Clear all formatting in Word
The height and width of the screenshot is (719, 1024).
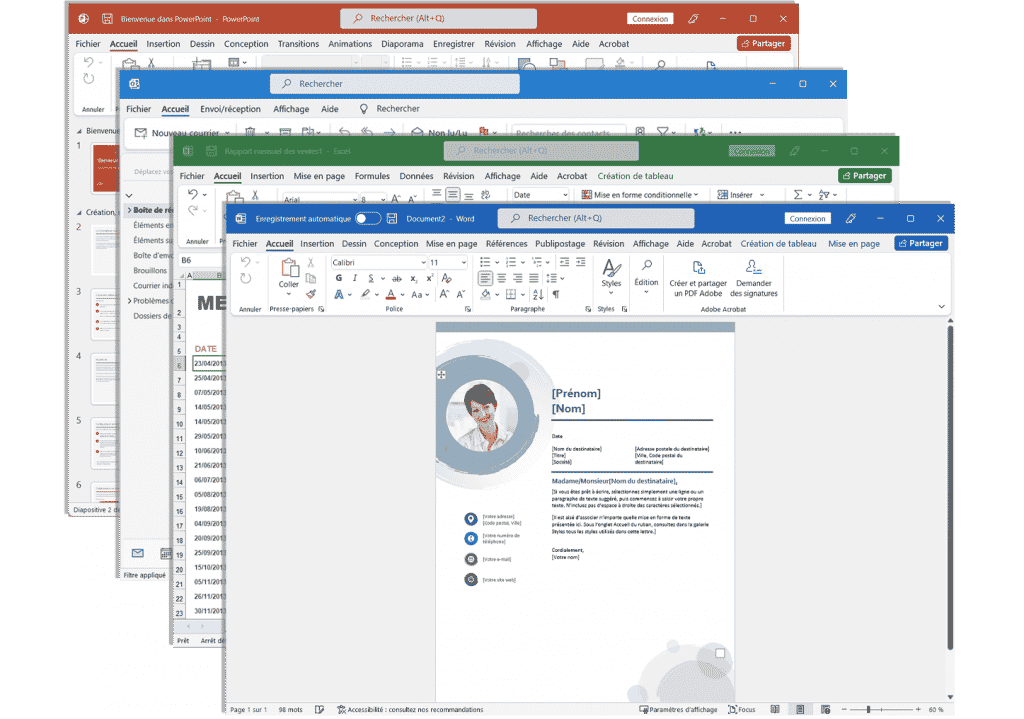(x=447, y=278)
